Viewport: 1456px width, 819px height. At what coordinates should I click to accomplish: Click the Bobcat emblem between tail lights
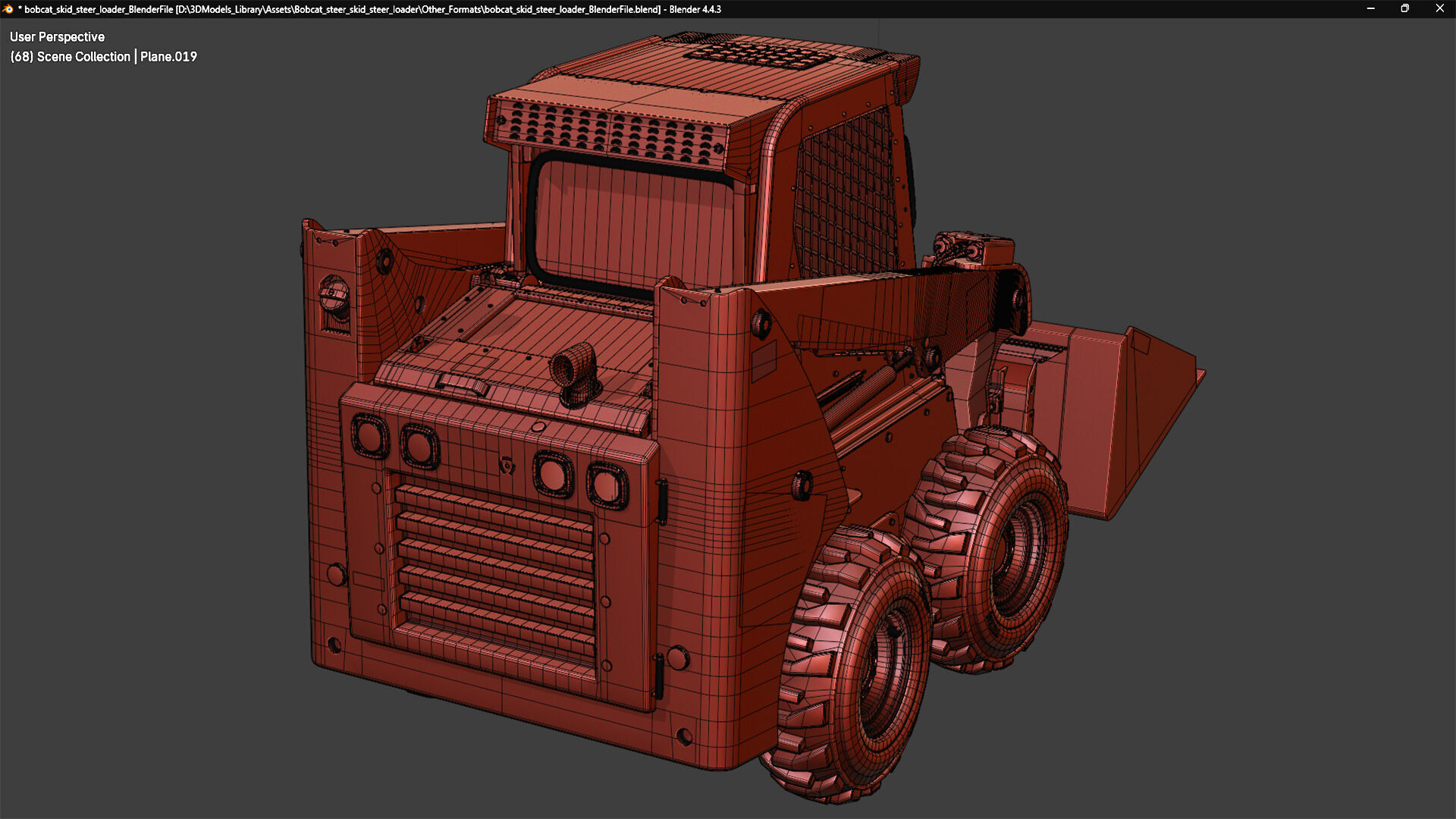click(x=507, y=465)
